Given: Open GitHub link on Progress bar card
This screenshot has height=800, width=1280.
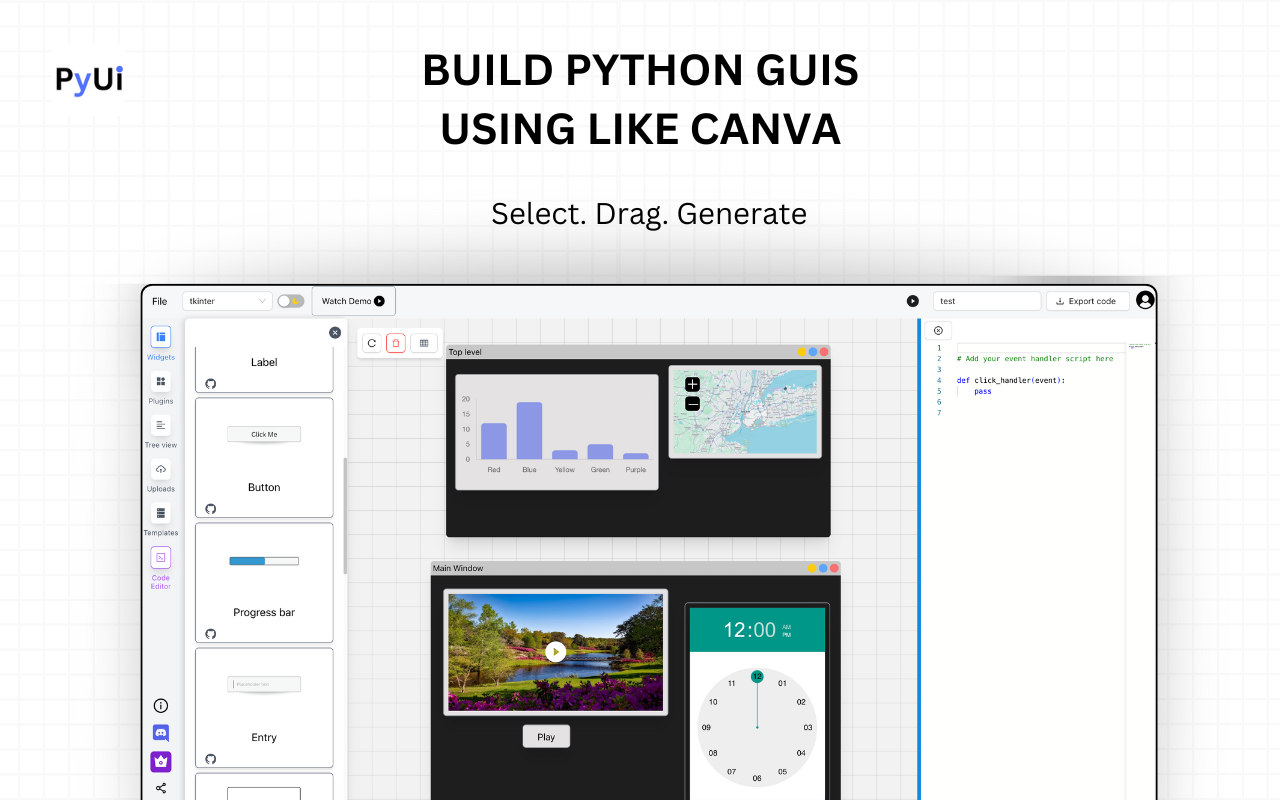Looking at the screenshot, I should click(210, 634).
